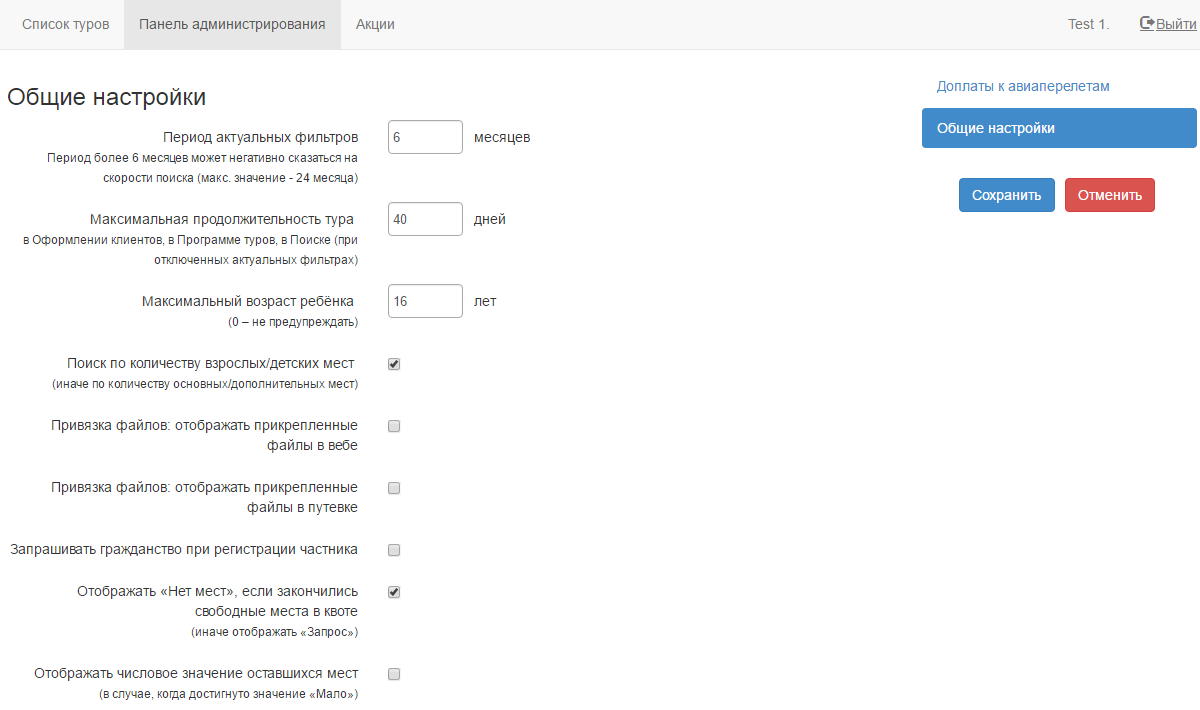Viewport: 1200px width, 710px height.
Task: Open the Список туров tab
Action: pyautogui.click(x=66, y=24)
